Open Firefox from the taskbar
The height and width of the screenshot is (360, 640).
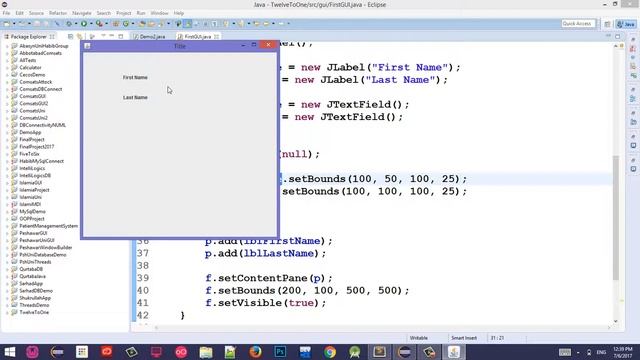(256, 352)
